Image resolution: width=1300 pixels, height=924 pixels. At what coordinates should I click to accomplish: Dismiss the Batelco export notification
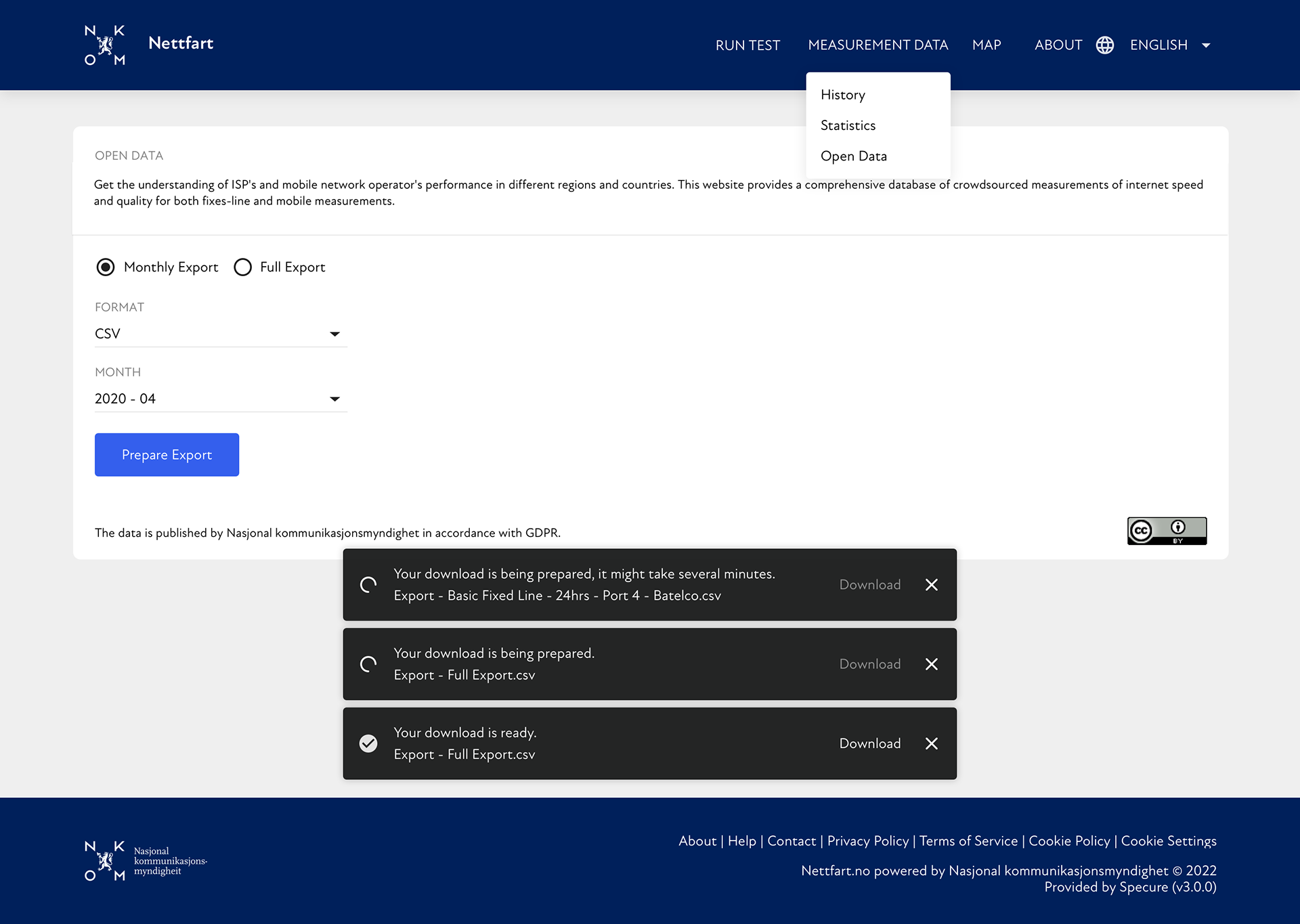tap(931, 585)
